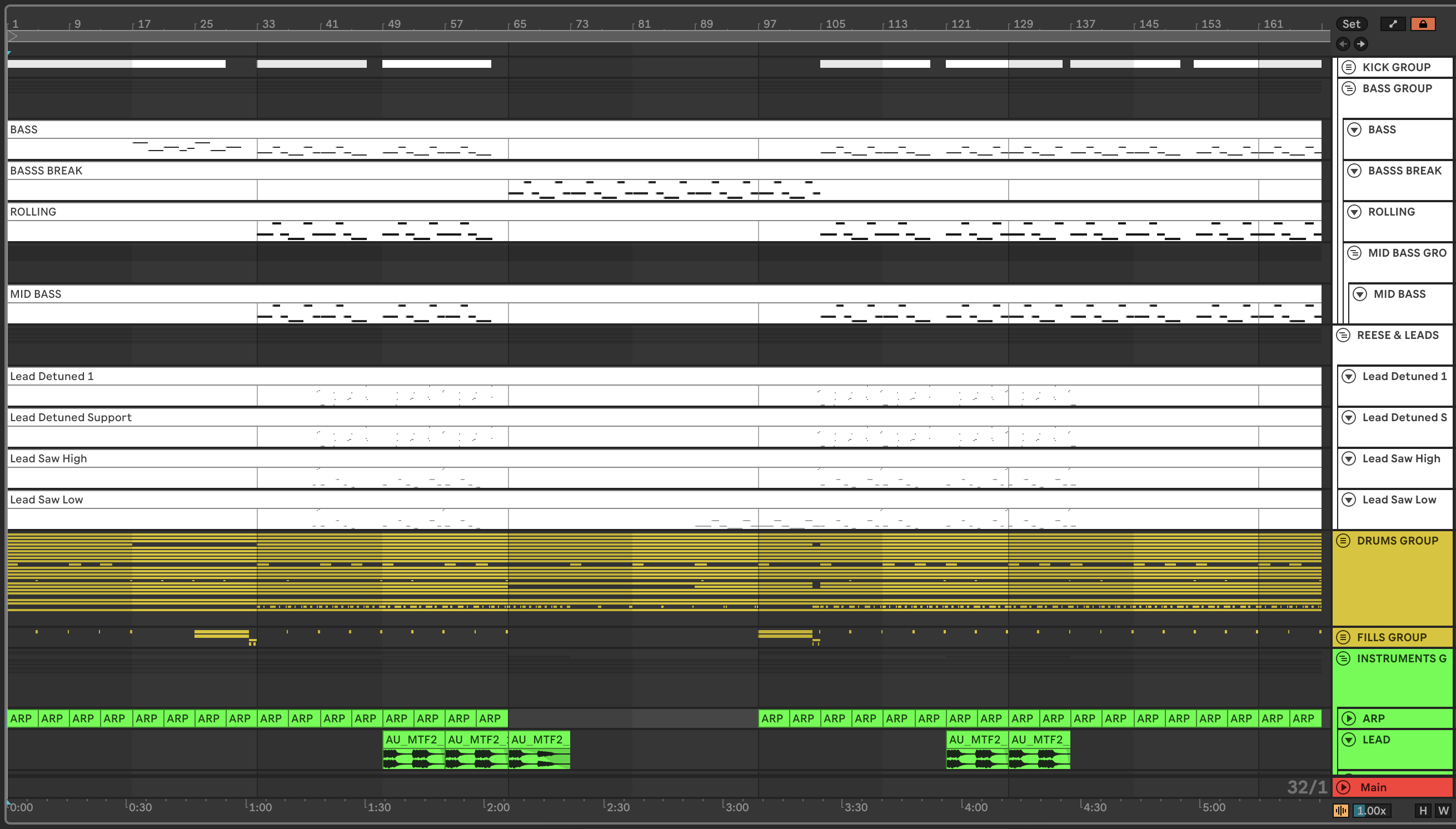Toggle the orange waveform display button

click(x=1340, y=811)
